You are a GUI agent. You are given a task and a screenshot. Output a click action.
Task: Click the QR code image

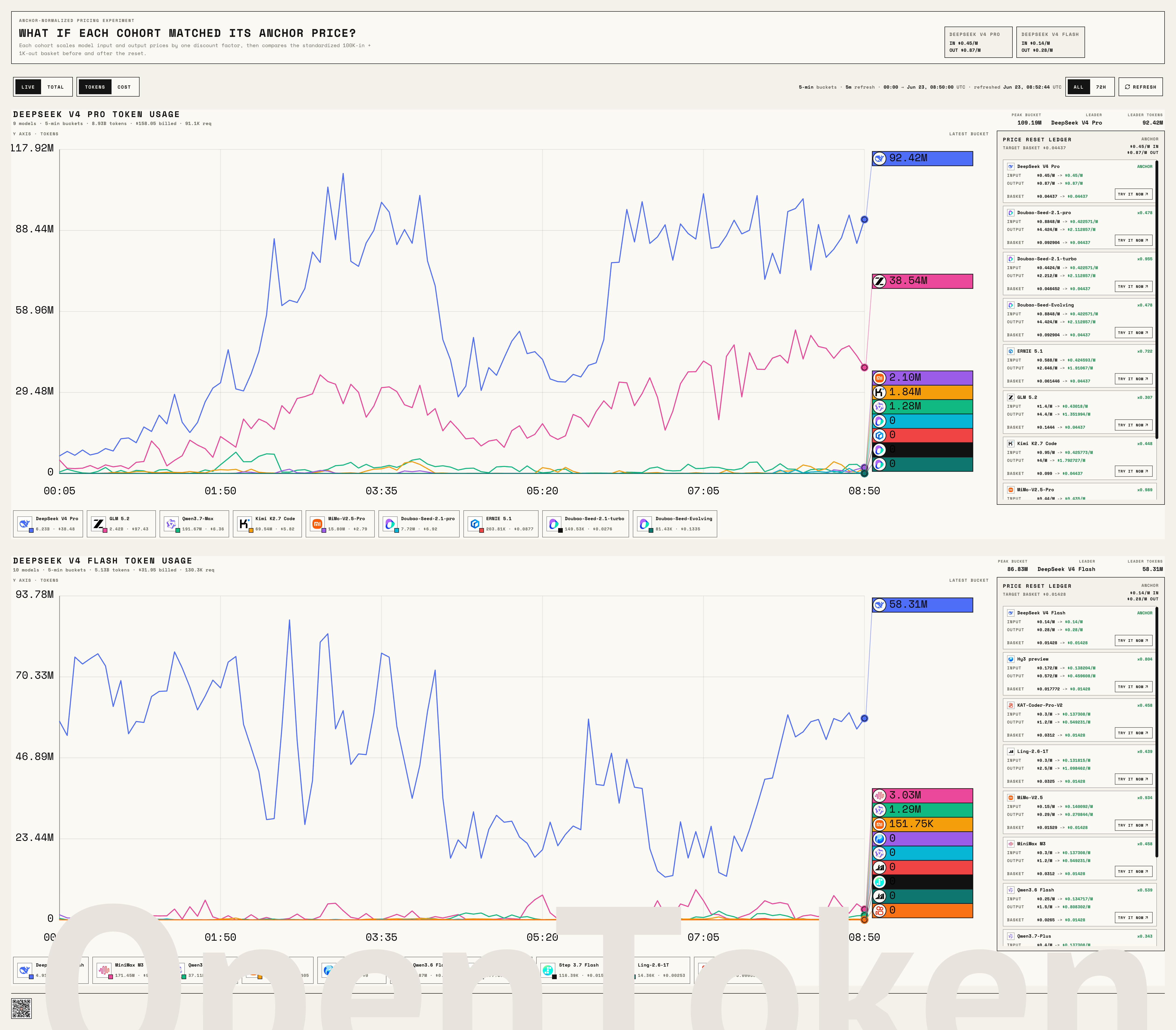pyautogui.click(x=21, y=1009)
